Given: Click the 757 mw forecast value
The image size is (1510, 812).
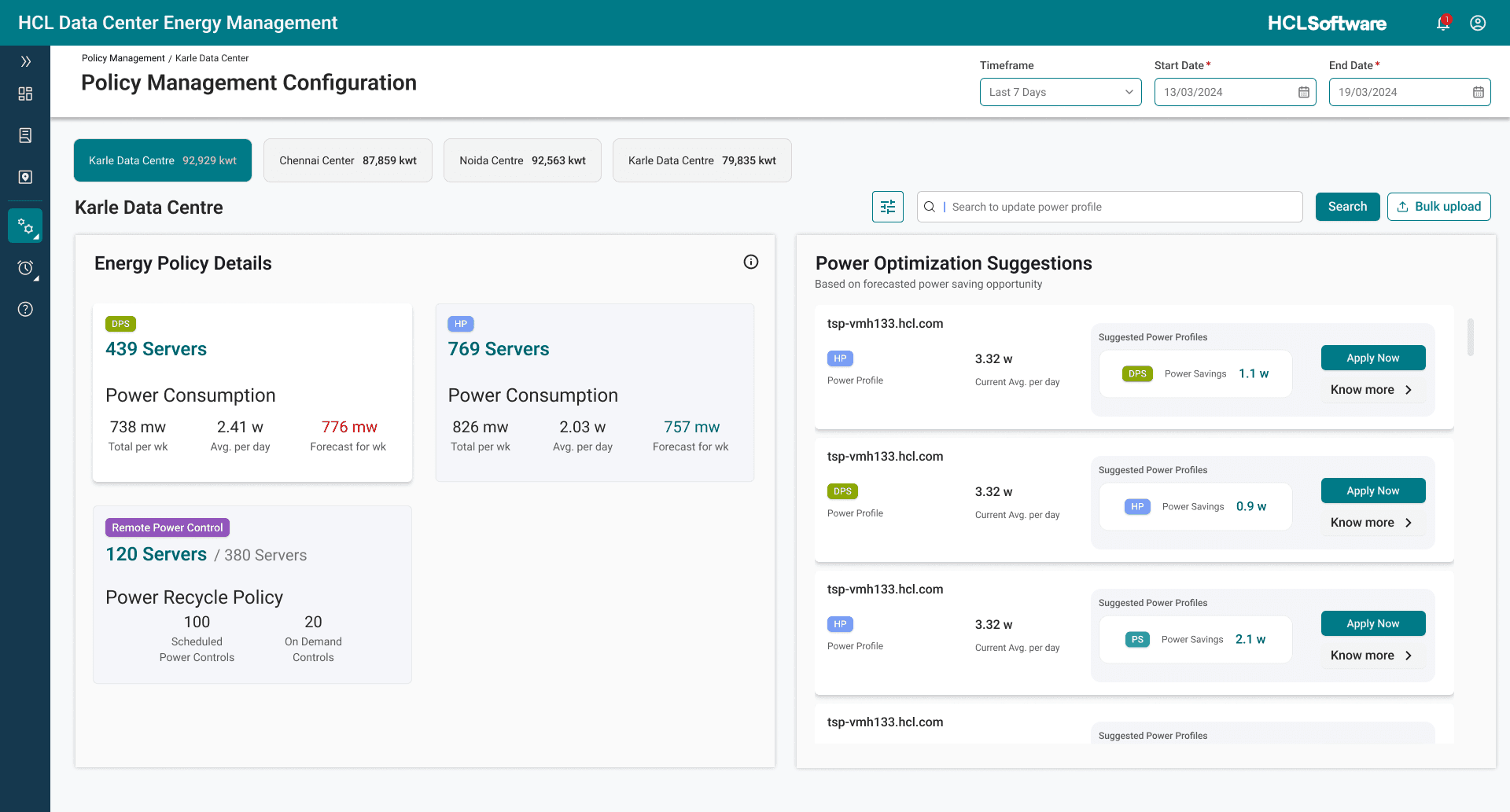Looking at the screenshot, I should coord(691,427).
